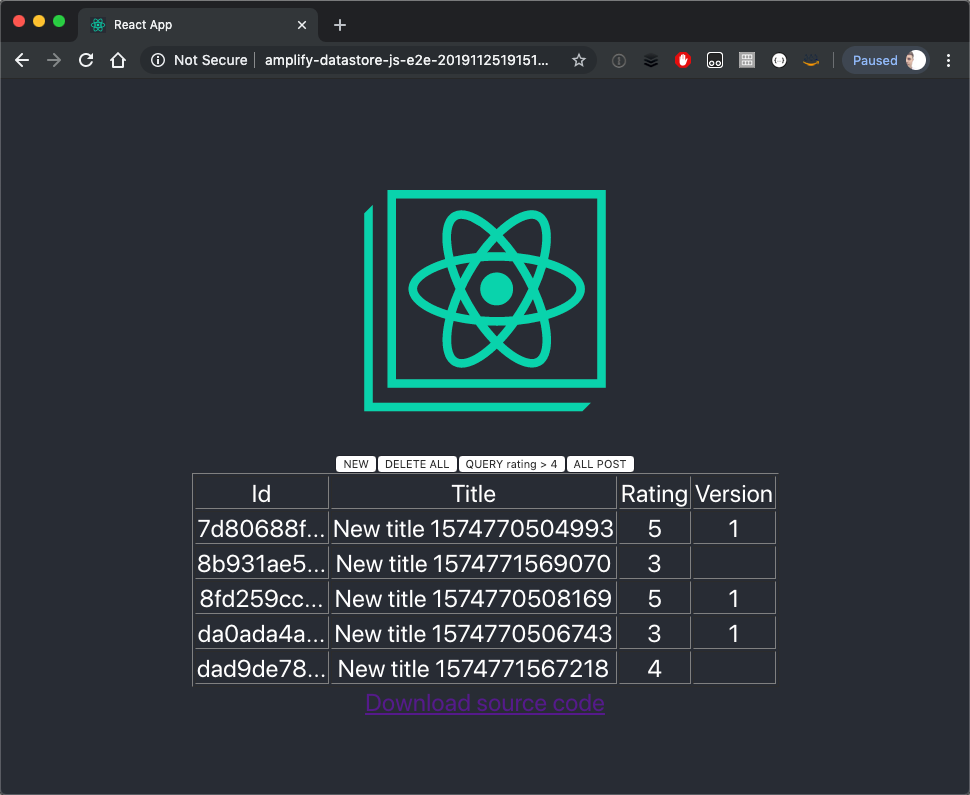970x795 pixels.
Task: Open the red stop-hand ad blocker extension
Action: (683, 60)
